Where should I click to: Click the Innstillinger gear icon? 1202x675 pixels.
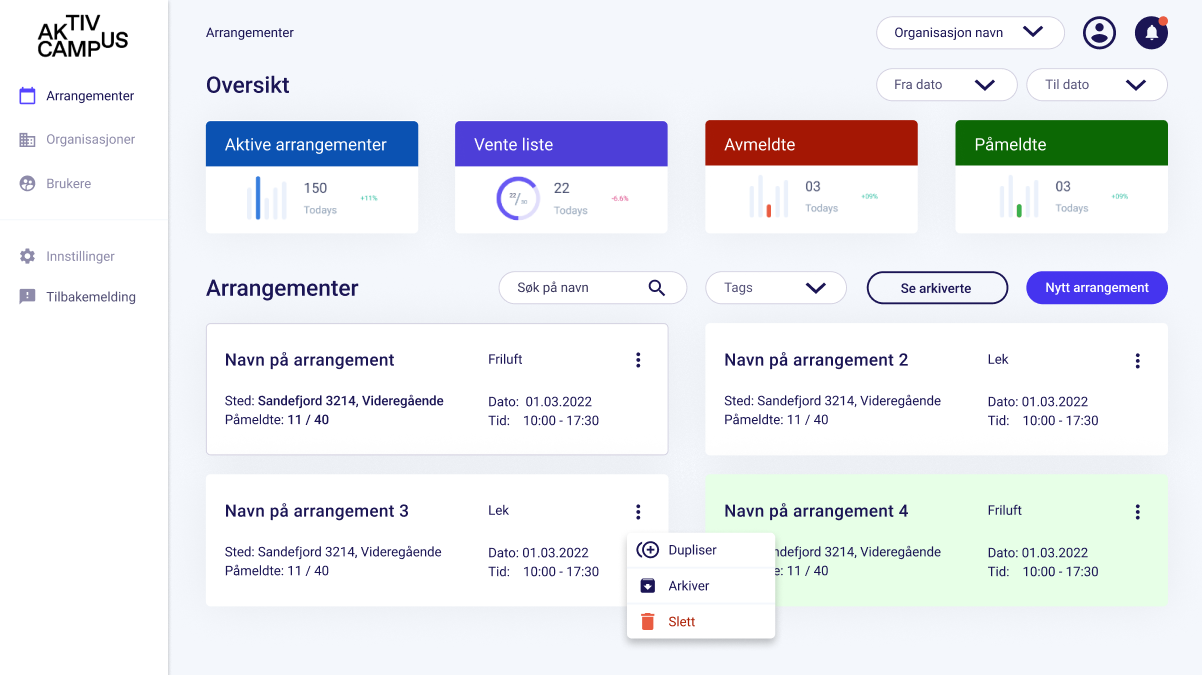coord(28,257)
